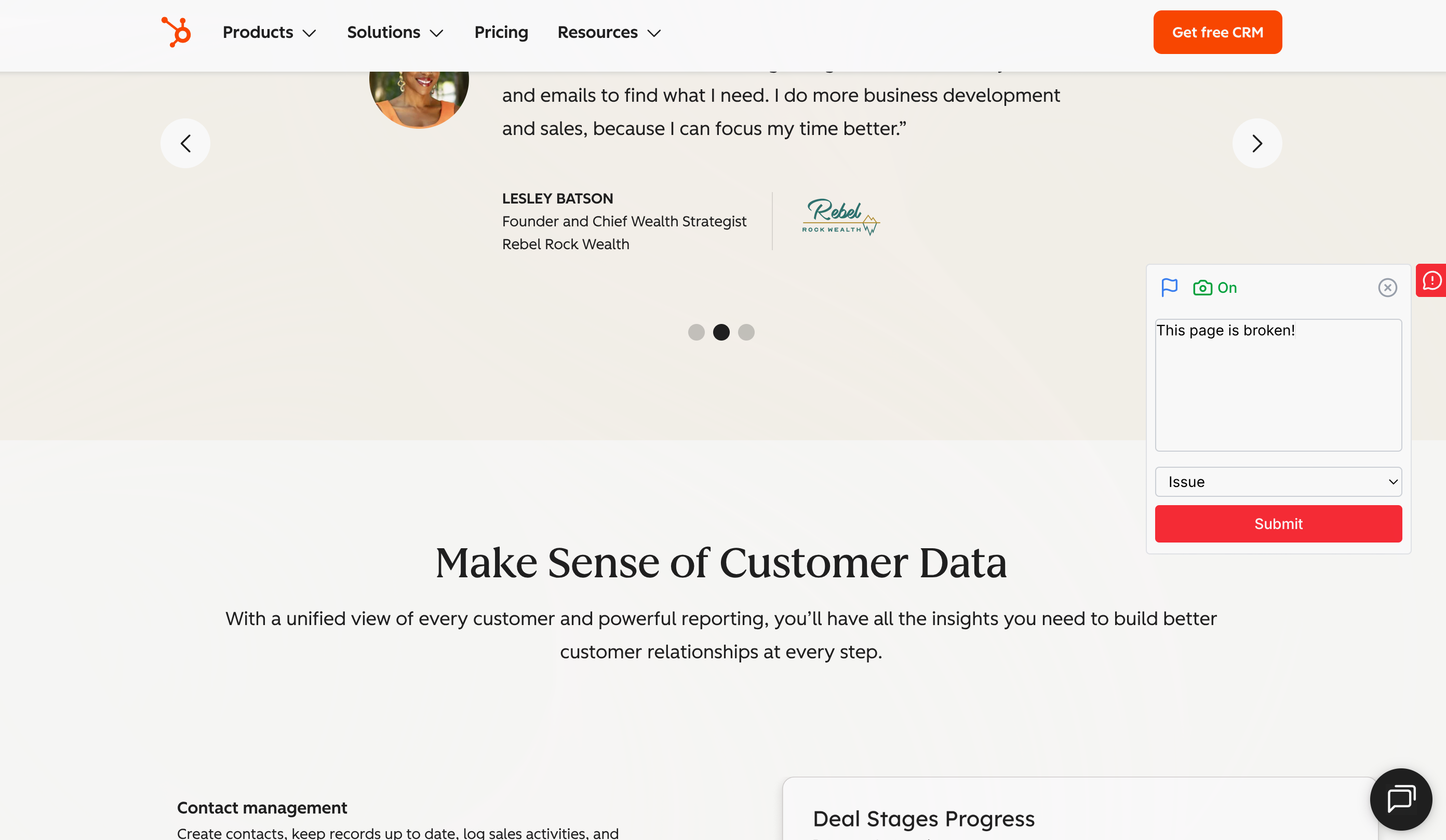Click the Get free CRM button

click(x=1217, y=32)
